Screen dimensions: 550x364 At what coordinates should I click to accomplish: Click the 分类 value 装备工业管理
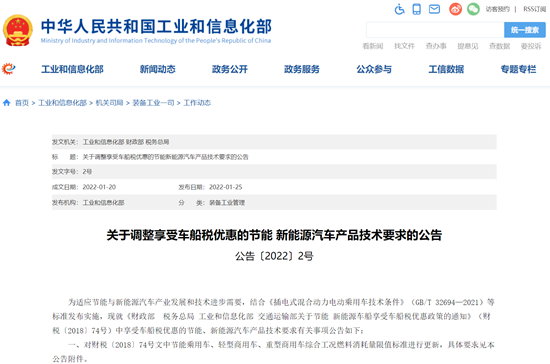[x=227, y=203]
